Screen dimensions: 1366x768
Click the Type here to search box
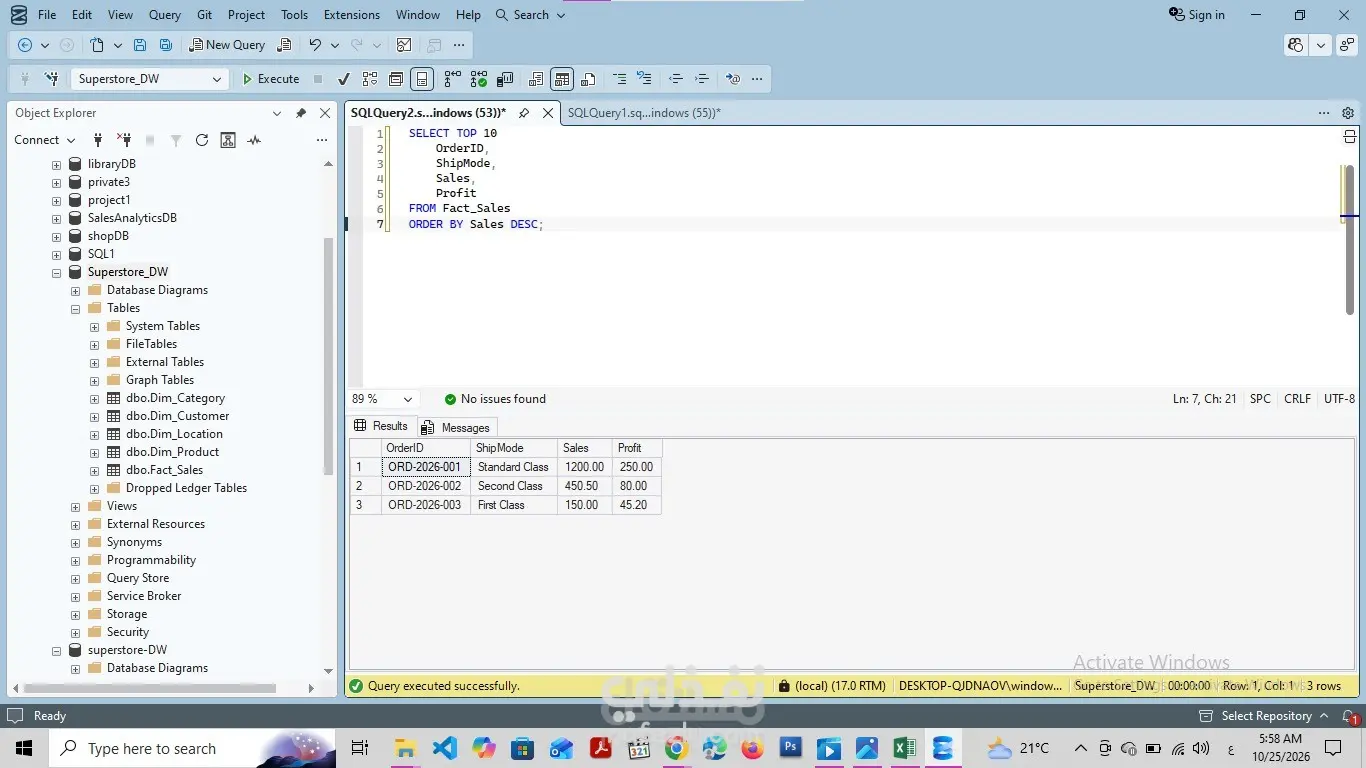[x=190, y=748]
